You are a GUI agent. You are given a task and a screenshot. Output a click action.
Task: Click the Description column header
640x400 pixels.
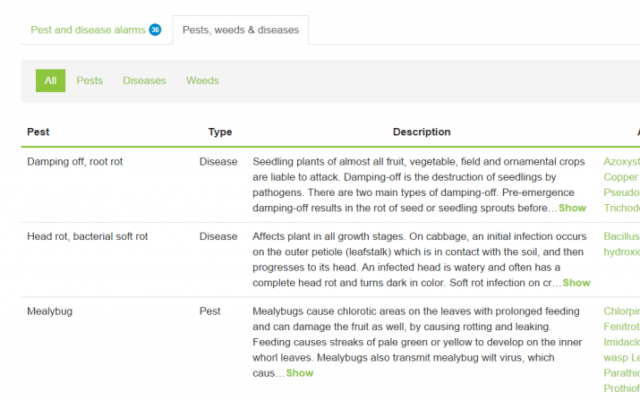[422, 132]
